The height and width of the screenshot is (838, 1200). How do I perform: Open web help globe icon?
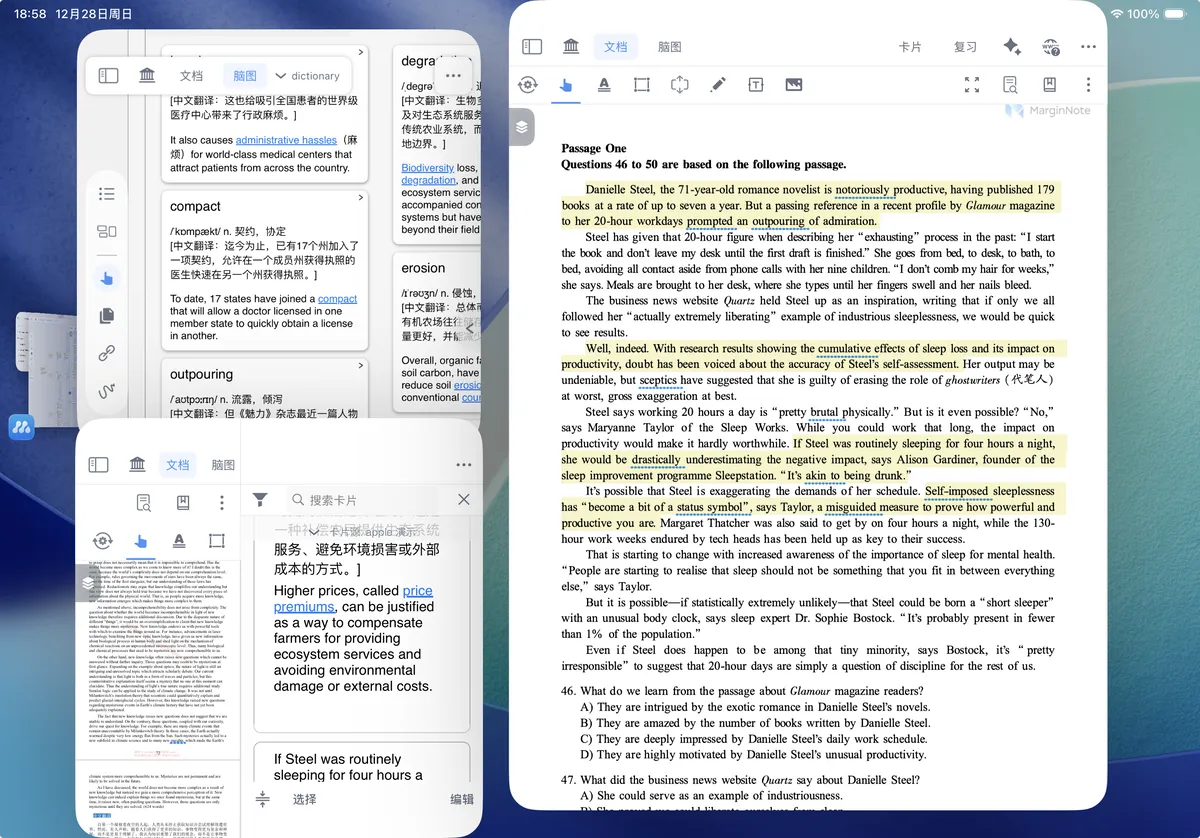click(x=1050, y=46)
